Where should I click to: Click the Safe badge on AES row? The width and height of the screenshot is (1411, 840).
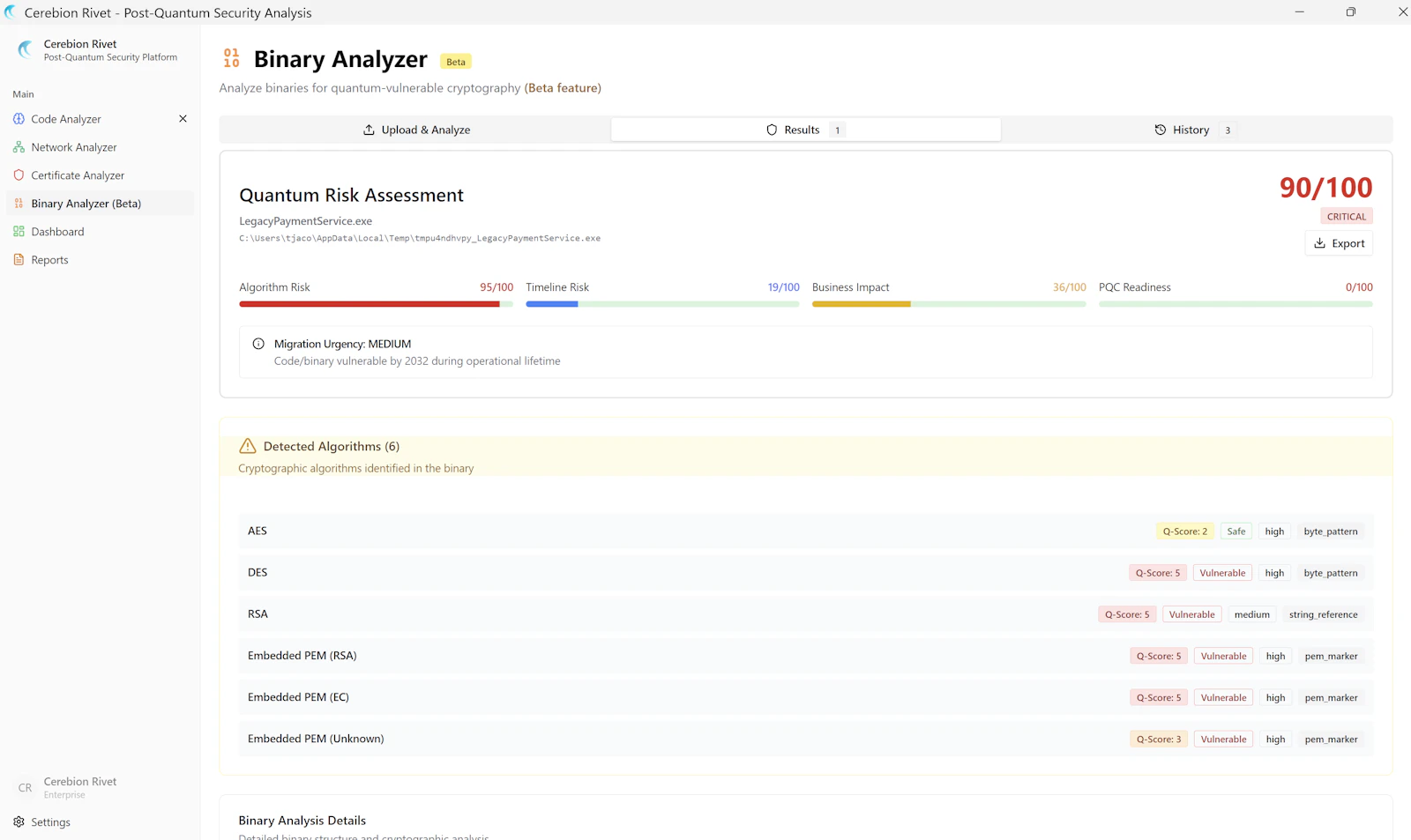(x=1236, y=532)
